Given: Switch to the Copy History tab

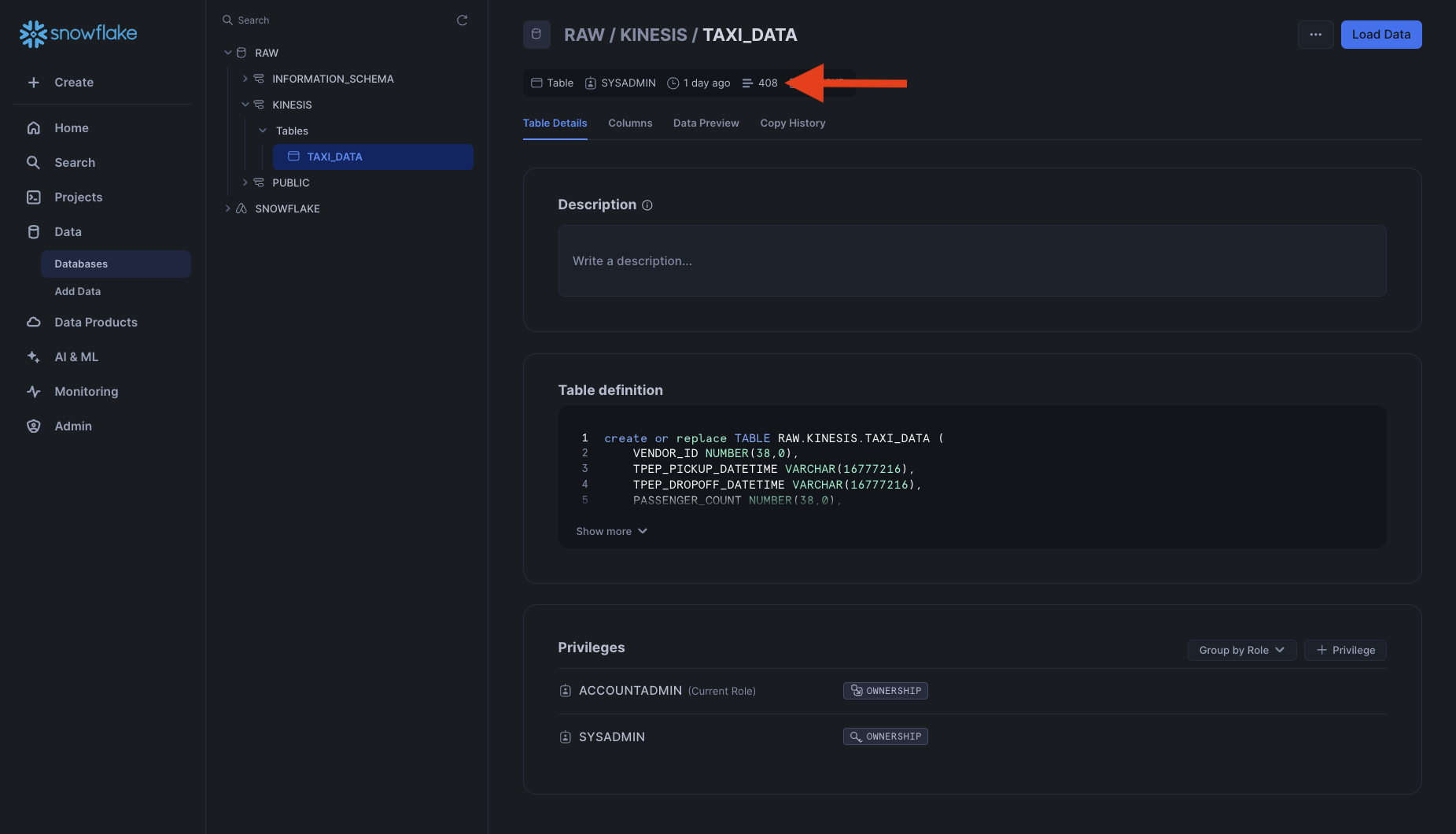Looking at the screenshot, I should coord(793,124).
